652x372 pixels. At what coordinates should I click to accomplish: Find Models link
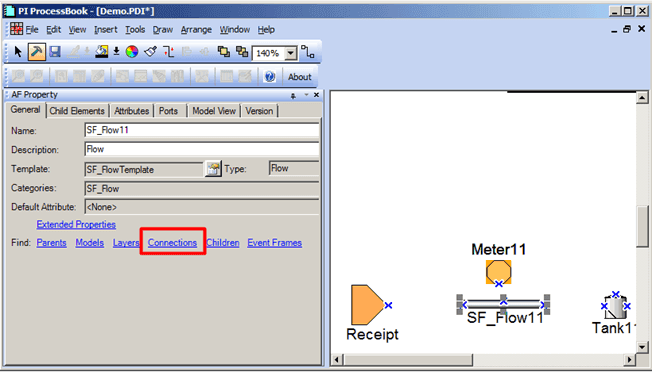coord(90,243)
